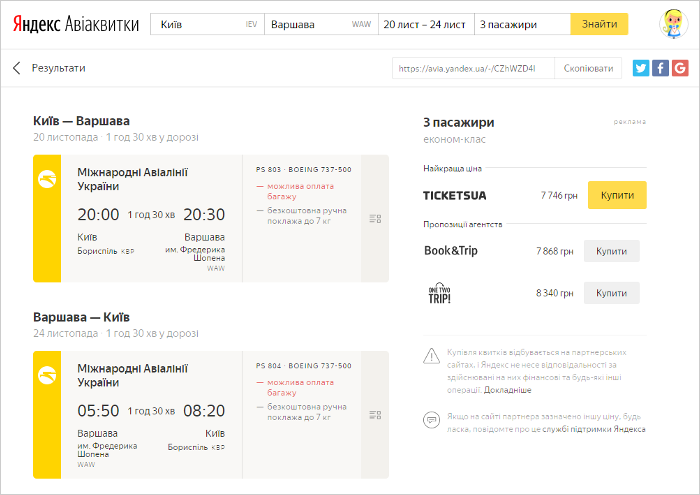Image resolution: width=700 pixels, height=495 pixels.
Task: Click the PS 803 · BOEING 737-500 label
Action: tap(304, 170)
